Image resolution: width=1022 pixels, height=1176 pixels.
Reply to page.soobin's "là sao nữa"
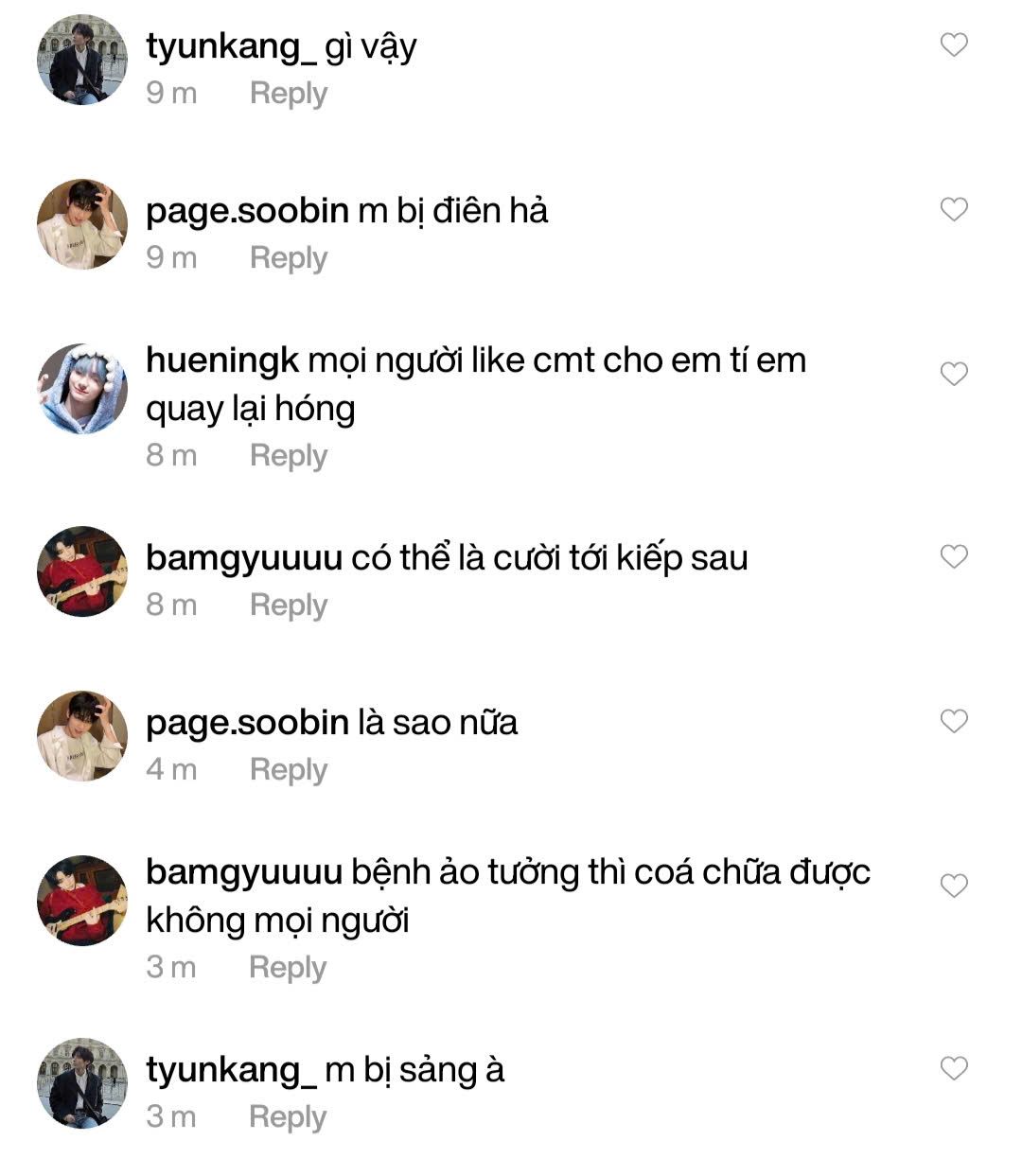(289, 769)
